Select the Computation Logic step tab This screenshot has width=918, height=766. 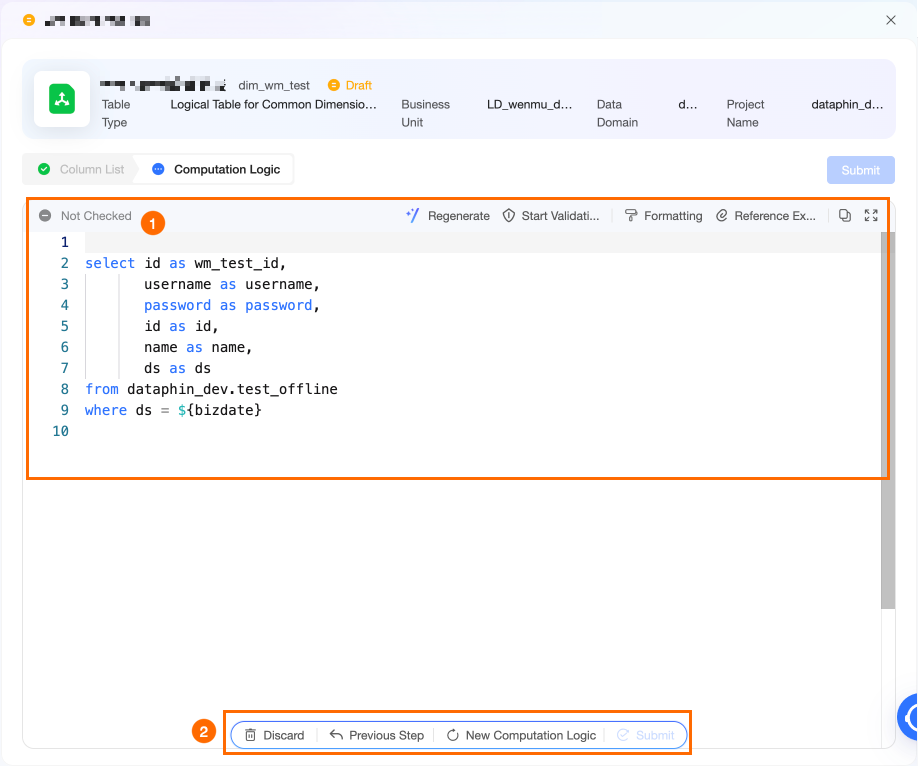pyautogui.click(x=217, y=169)
